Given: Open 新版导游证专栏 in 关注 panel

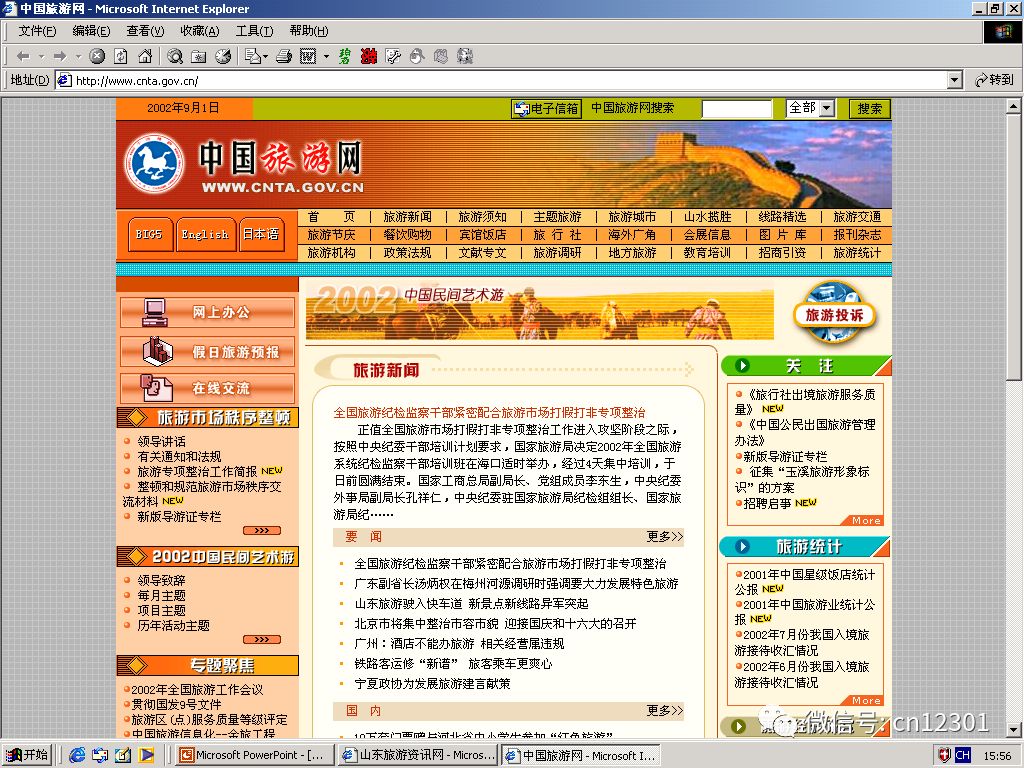Looking at the screenshot, I should (785, 456).
